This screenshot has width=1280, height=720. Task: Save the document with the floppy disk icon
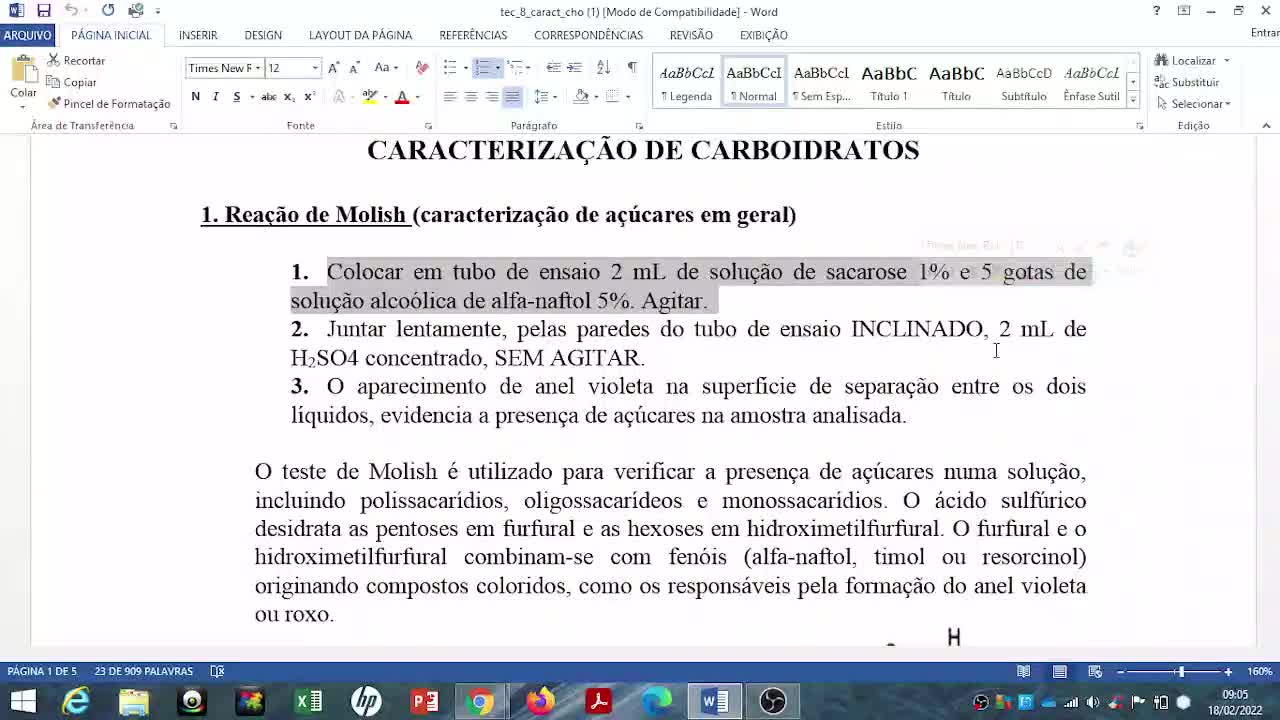(x=44, y=11)
